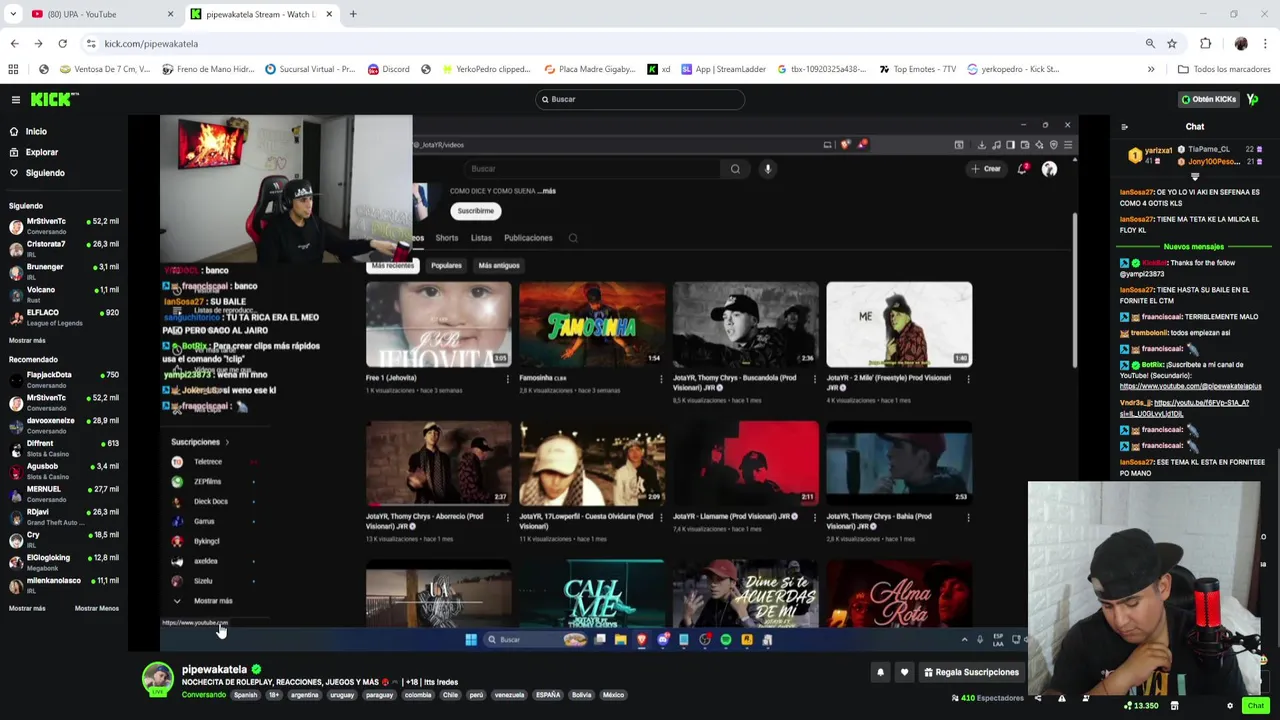
Task: Click the report warning triangle icon
Action: [1061, 698]
